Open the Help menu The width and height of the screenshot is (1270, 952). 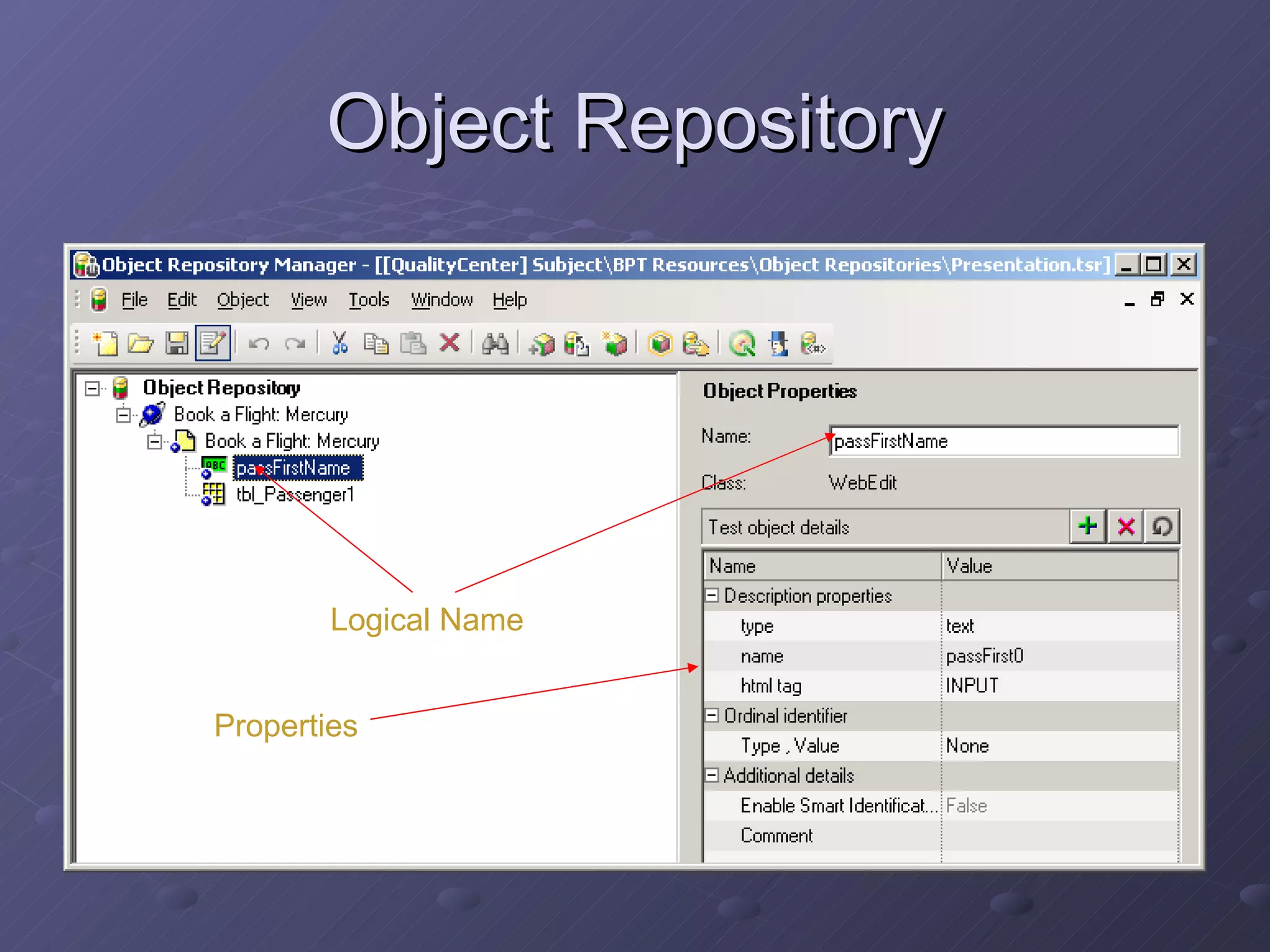510,300
